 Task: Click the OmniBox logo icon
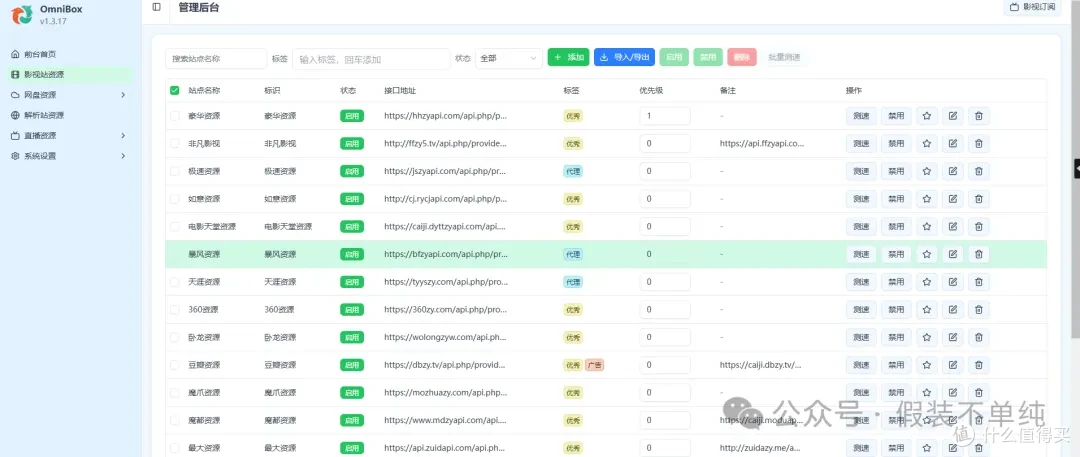click(x=22, y=14)
